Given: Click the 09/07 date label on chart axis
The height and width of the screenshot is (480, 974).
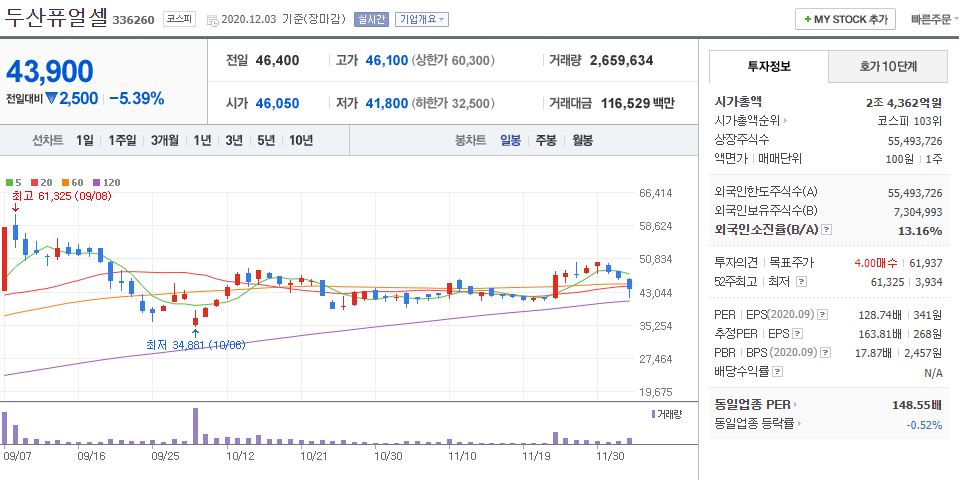Looking at the screenshot, I should pyautogui.click(x=16, y=456).
